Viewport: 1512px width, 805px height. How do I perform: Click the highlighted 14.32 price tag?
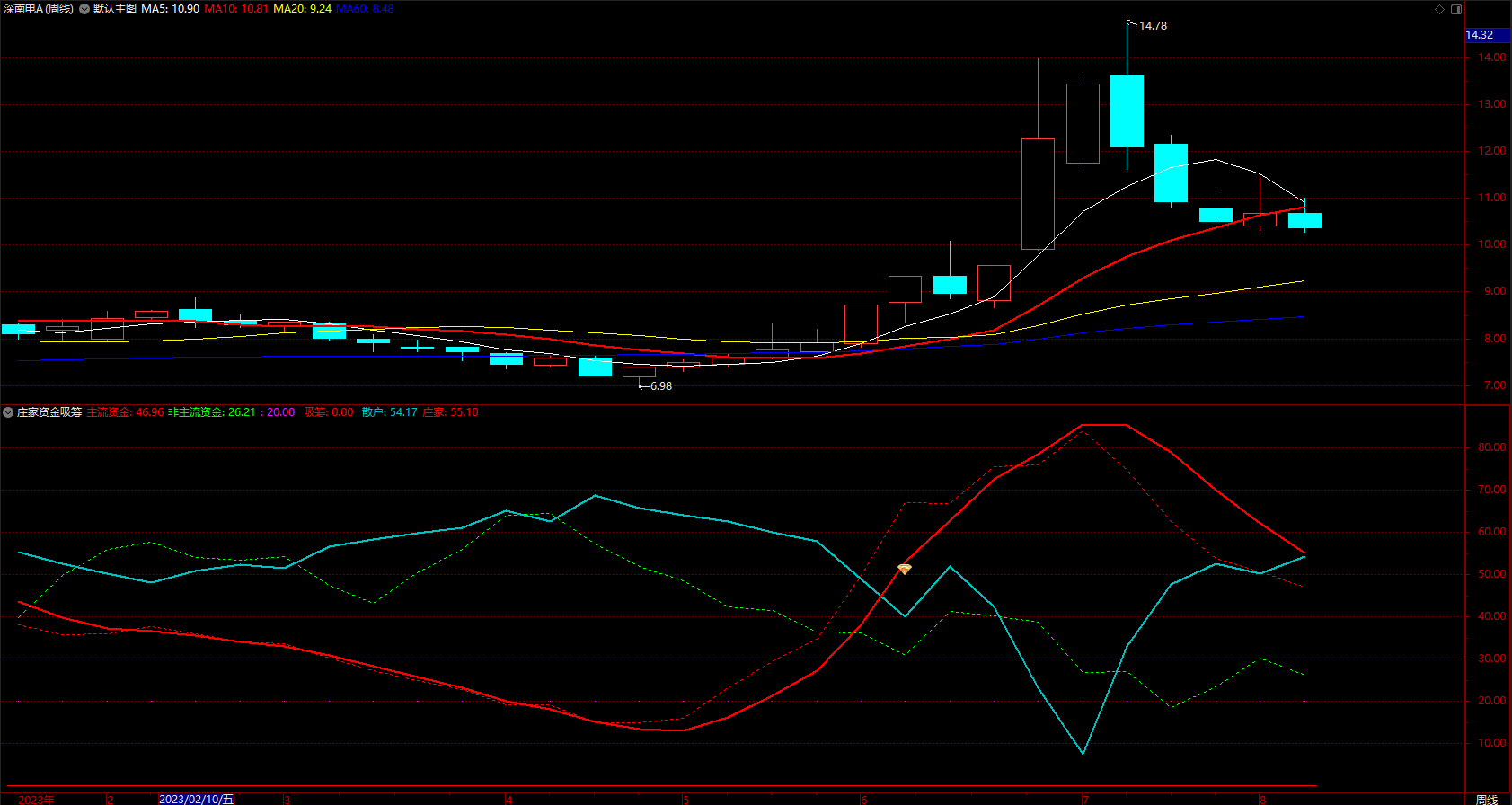tap(1488, 35)
